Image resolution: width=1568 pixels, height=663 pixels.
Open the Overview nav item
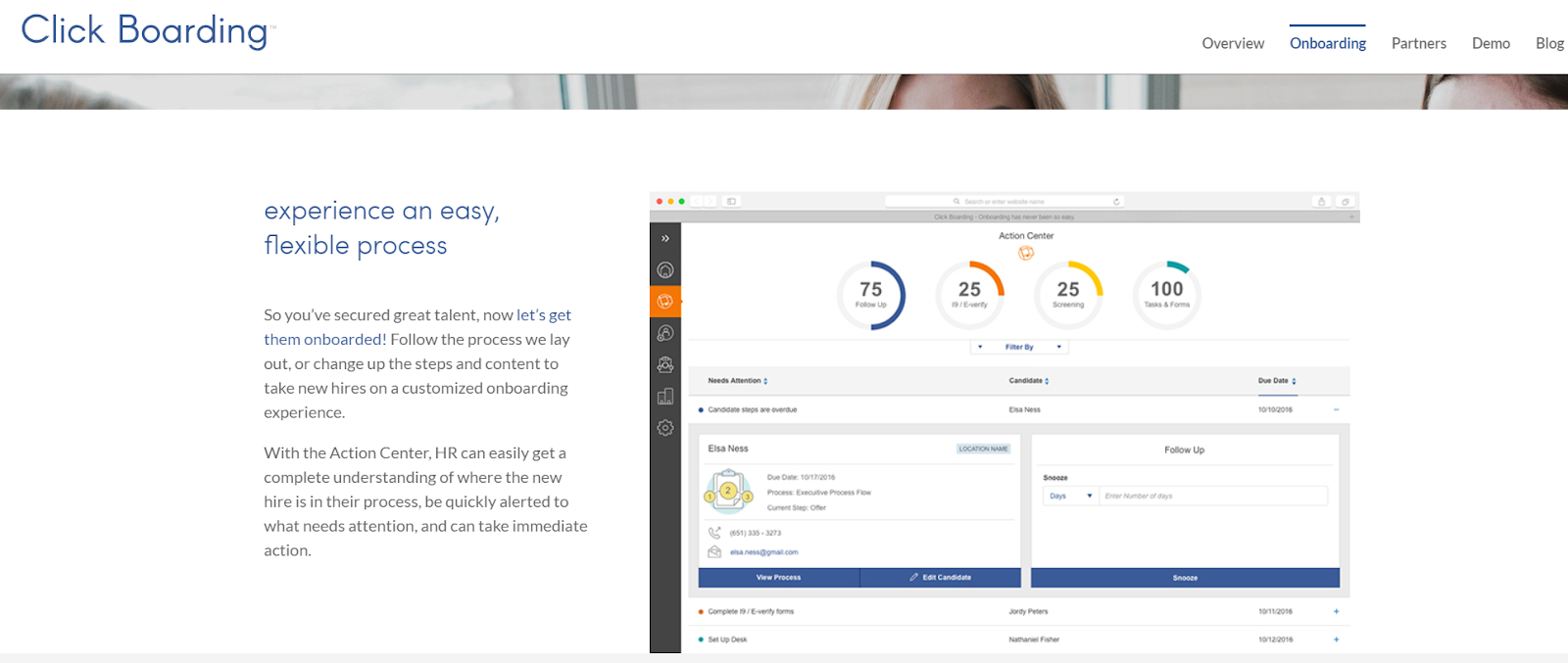click(x=1233, y=43)
